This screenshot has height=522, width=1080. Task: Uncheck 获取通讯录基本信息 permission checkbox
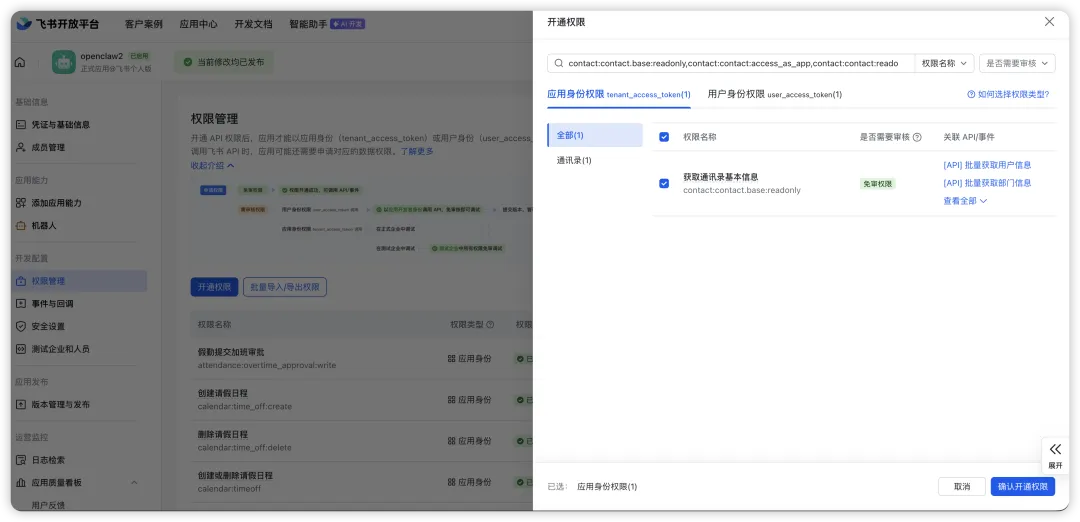coord(664,183)
